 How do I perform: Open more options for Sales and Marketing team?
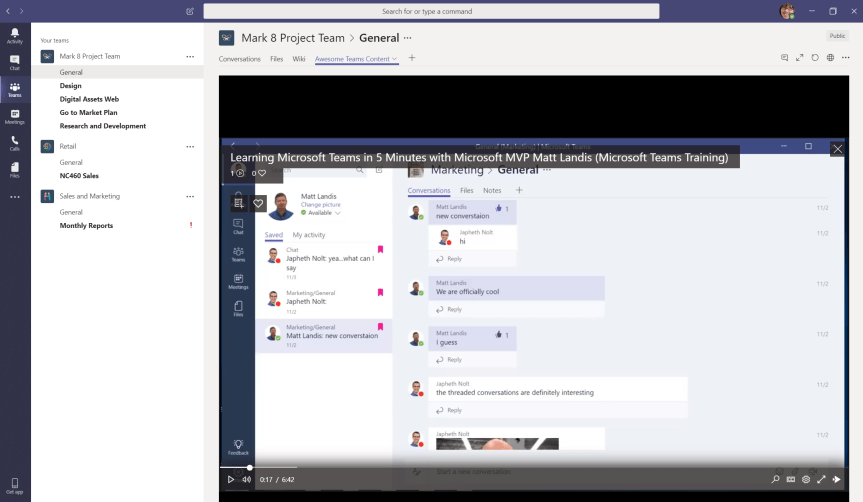point(190,196)
